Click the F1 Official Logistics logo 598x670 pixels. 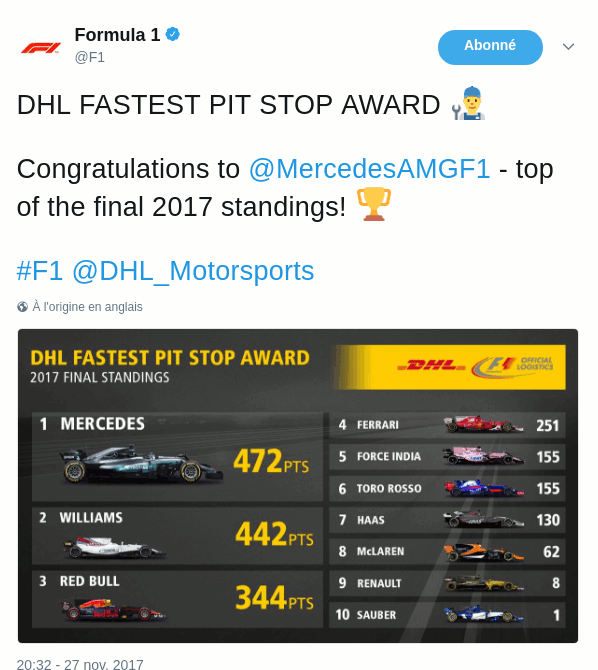click(x=512, y=367)
